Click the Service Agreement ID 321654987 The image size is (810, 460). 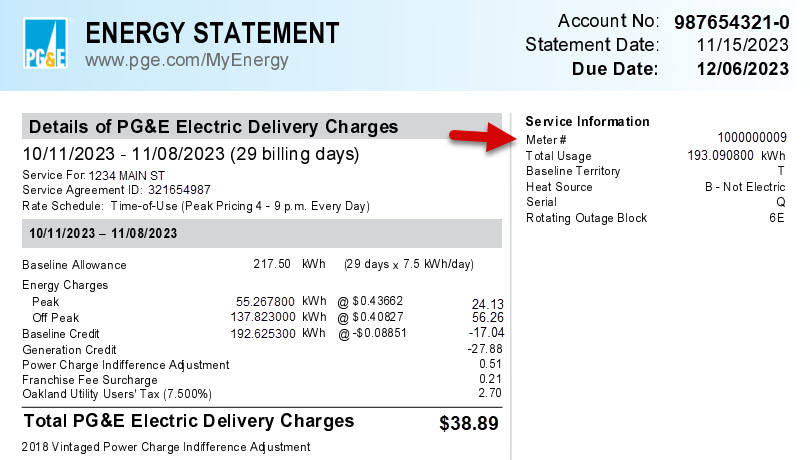(x=174, y=190)
